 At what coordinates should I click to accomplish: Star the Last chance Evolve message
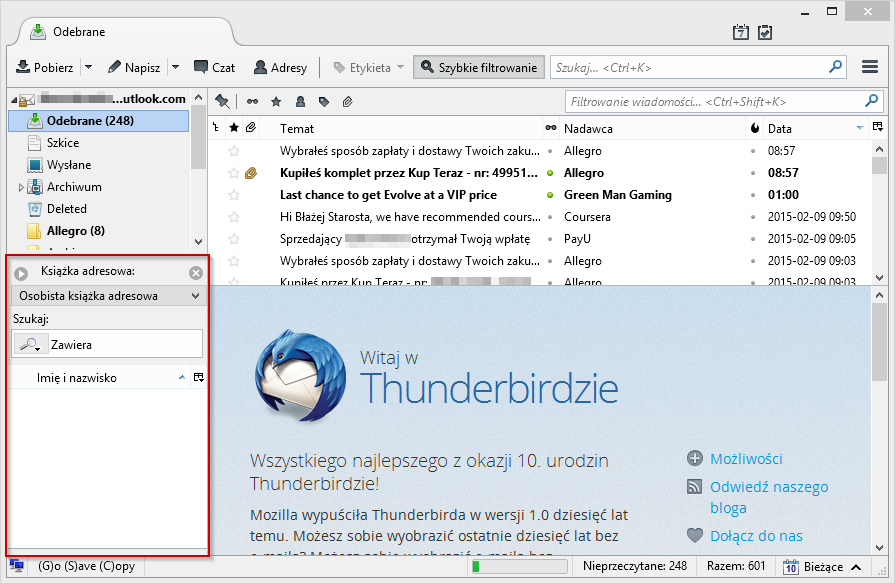pyautogui.click(x=233, y=195)
